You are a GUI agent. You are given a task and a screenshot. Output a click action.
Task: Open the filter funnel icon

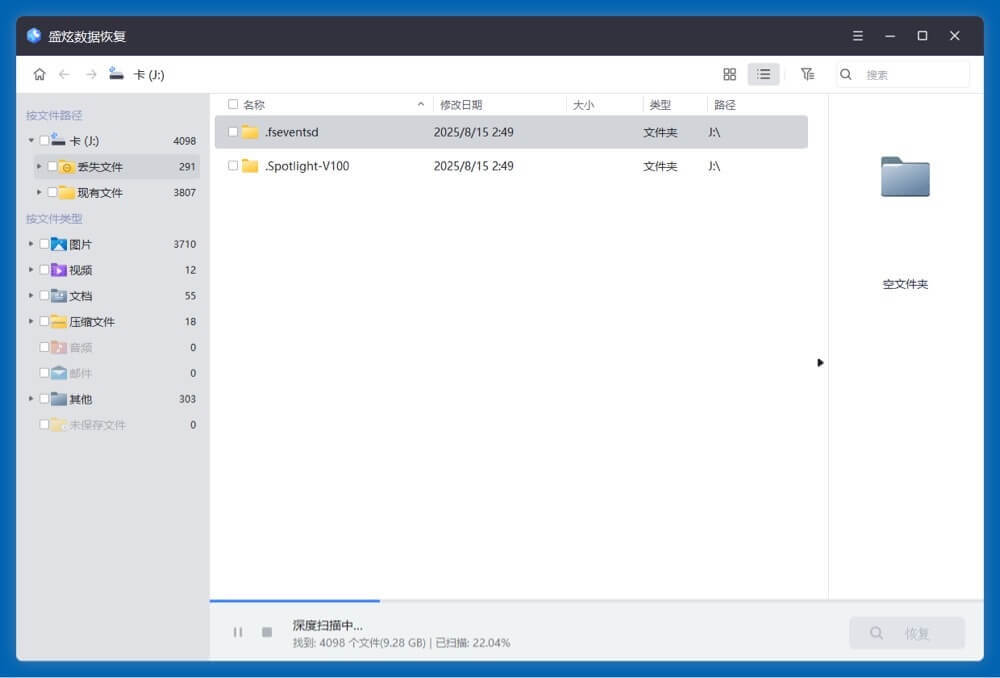coord(807,73)
